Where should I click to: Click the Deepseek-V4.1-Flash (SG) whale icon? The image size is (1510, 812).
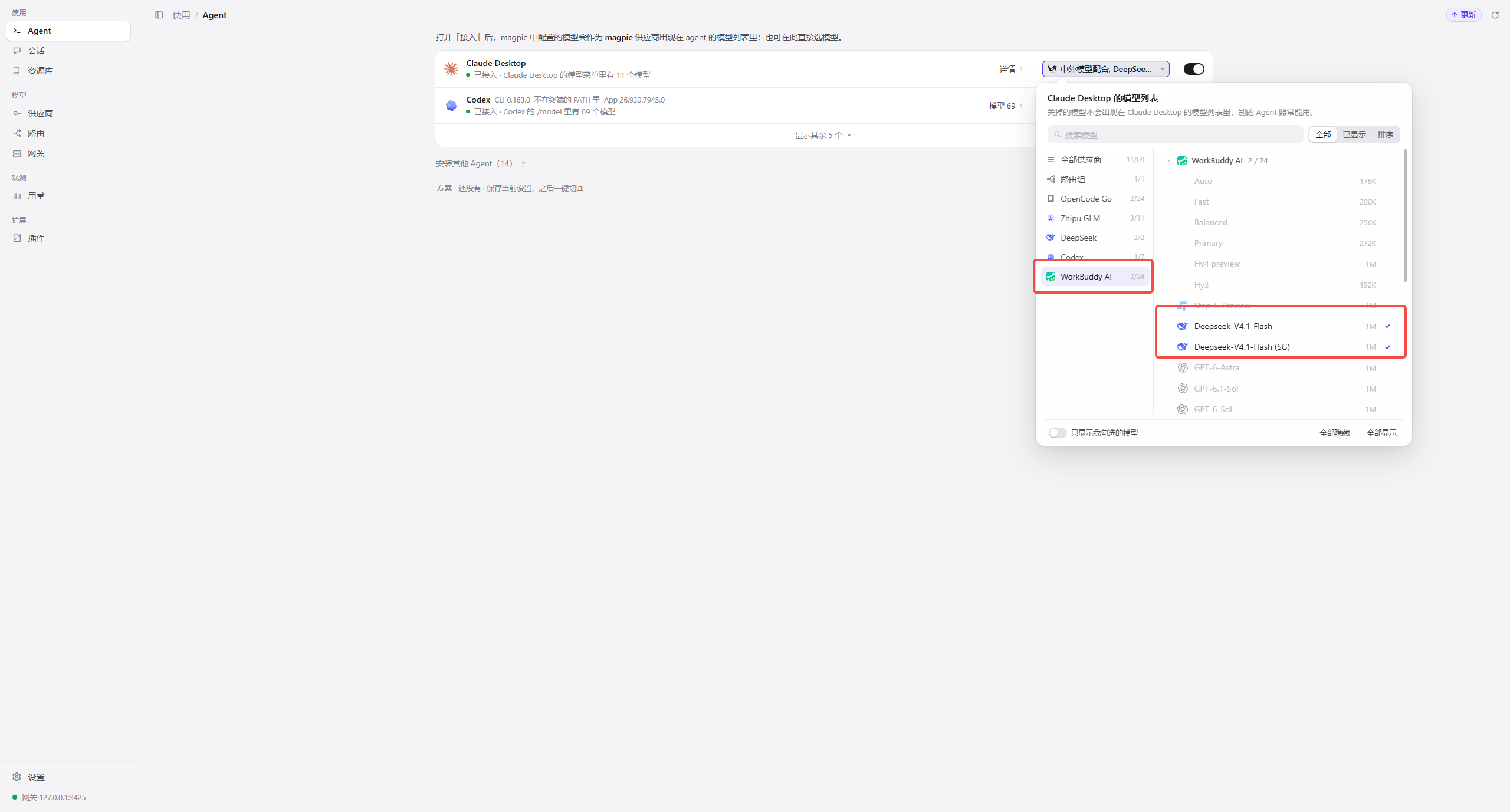(x=1183, y=347)
